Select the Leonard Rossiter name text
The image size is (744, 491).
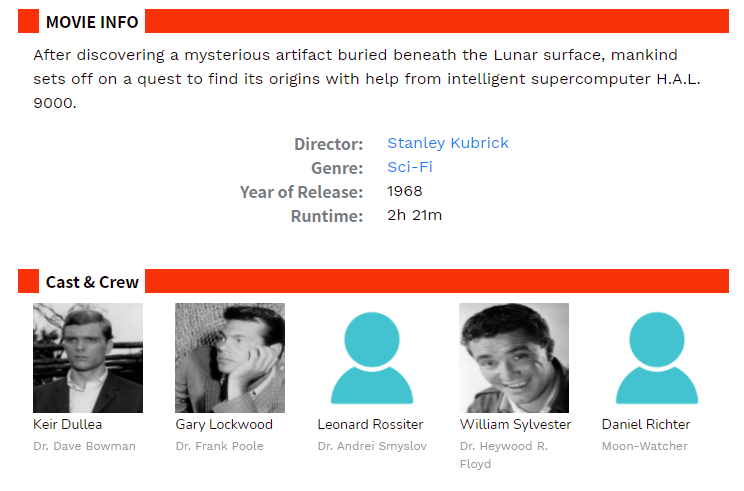click(x=370, y=424)
